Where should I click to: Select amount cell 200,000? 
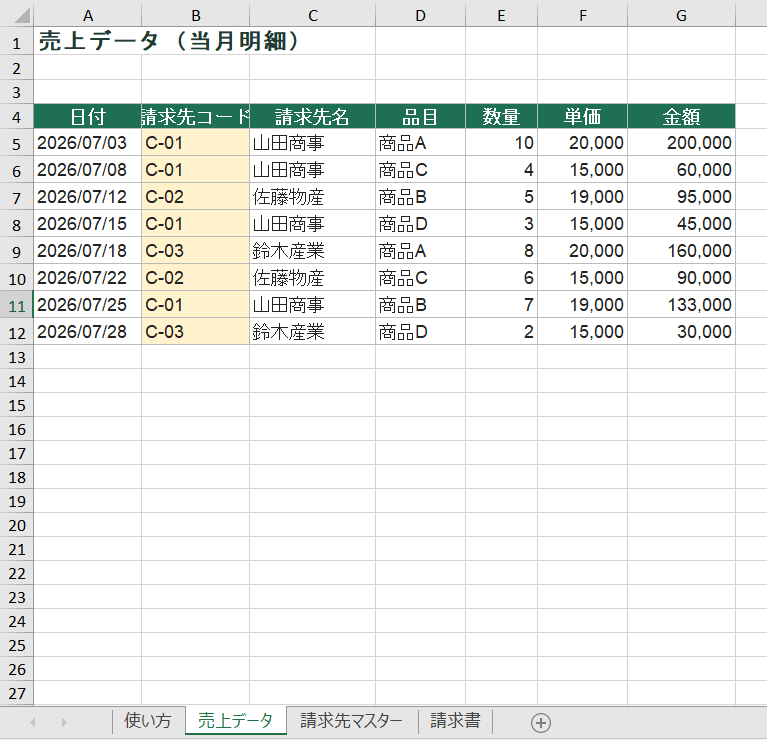point(681,142)
